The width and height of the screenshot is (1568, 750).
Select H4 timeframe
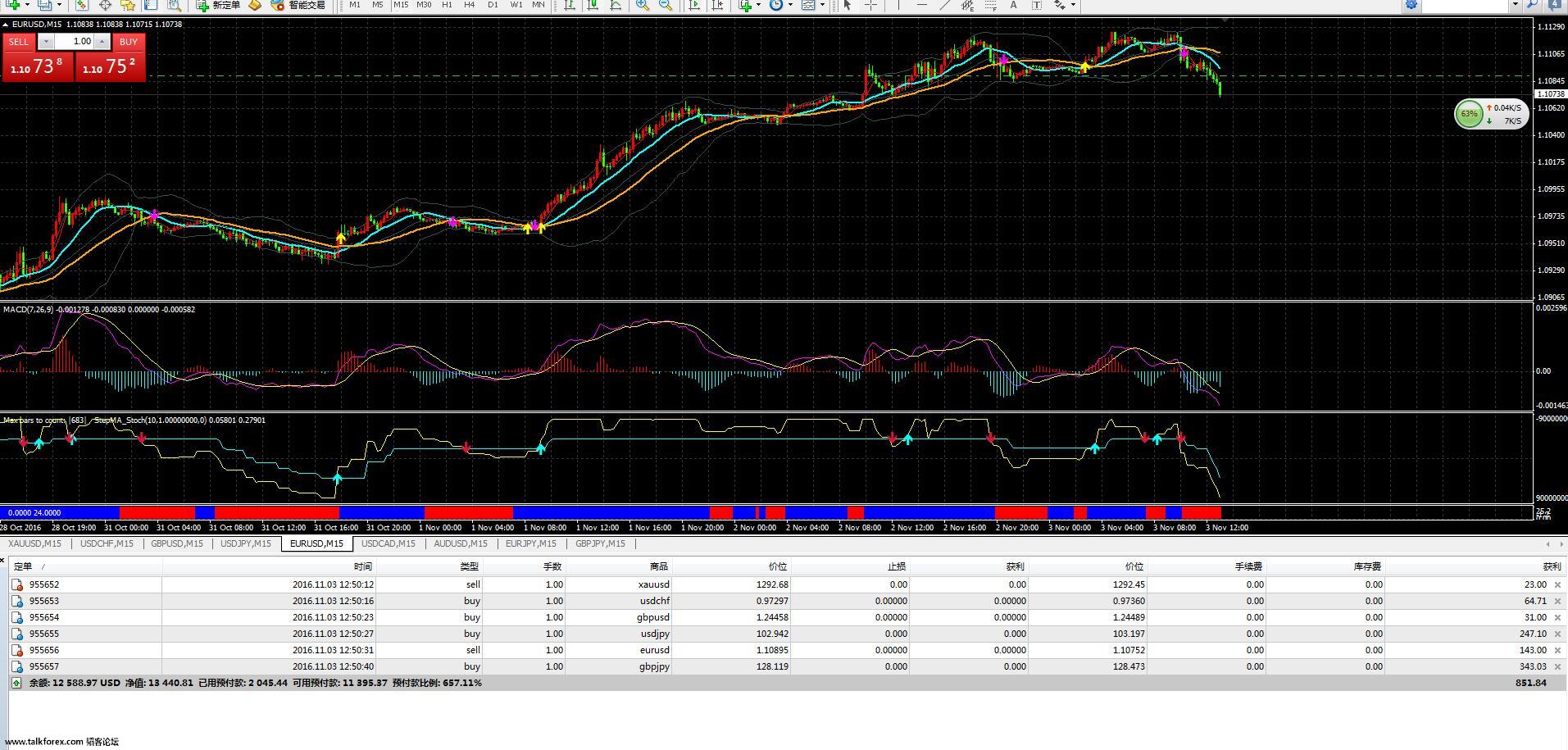pos(469,4)
